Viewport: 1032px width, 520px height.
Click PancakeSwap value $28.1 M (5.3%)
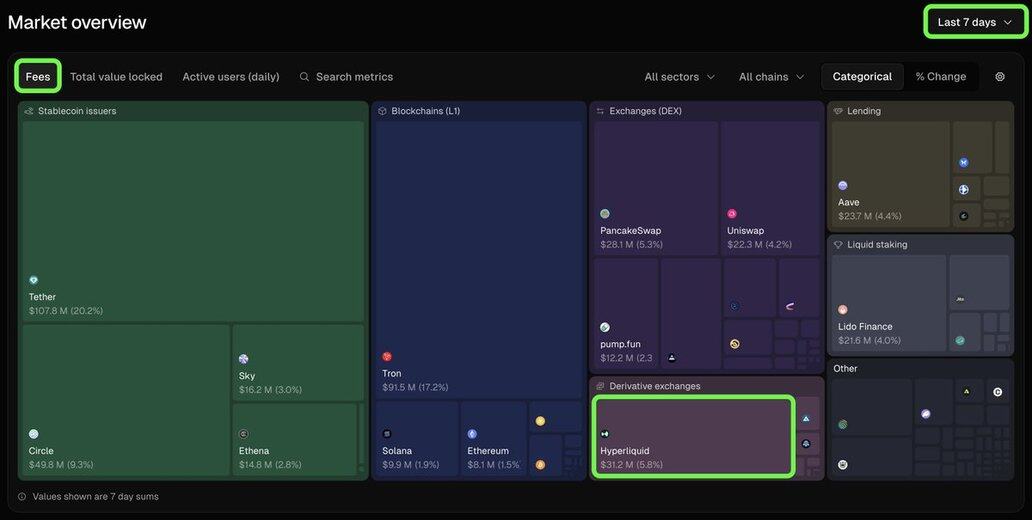click(x=631, y=244)
